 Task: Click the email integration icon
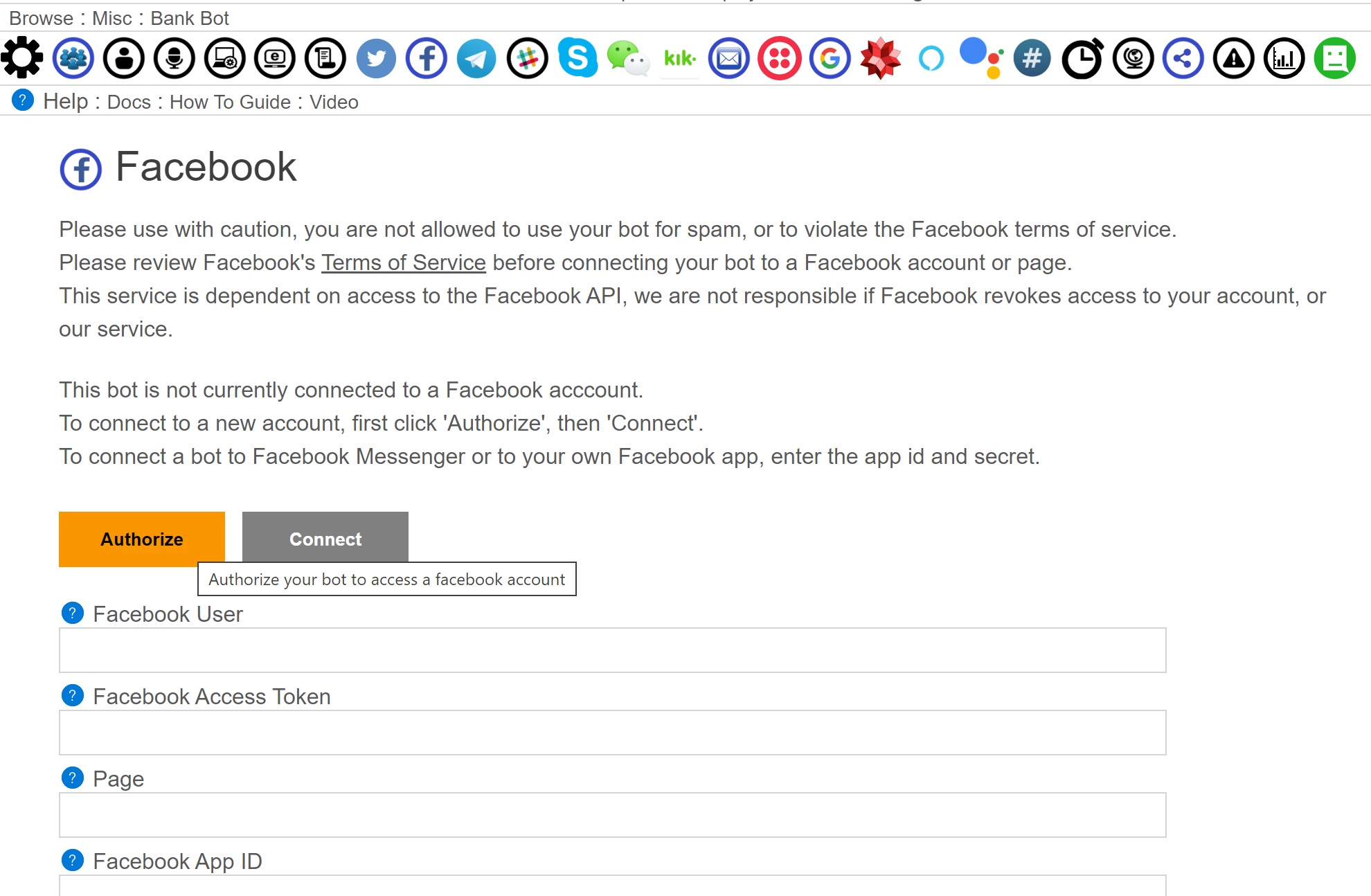coord(729,58)
